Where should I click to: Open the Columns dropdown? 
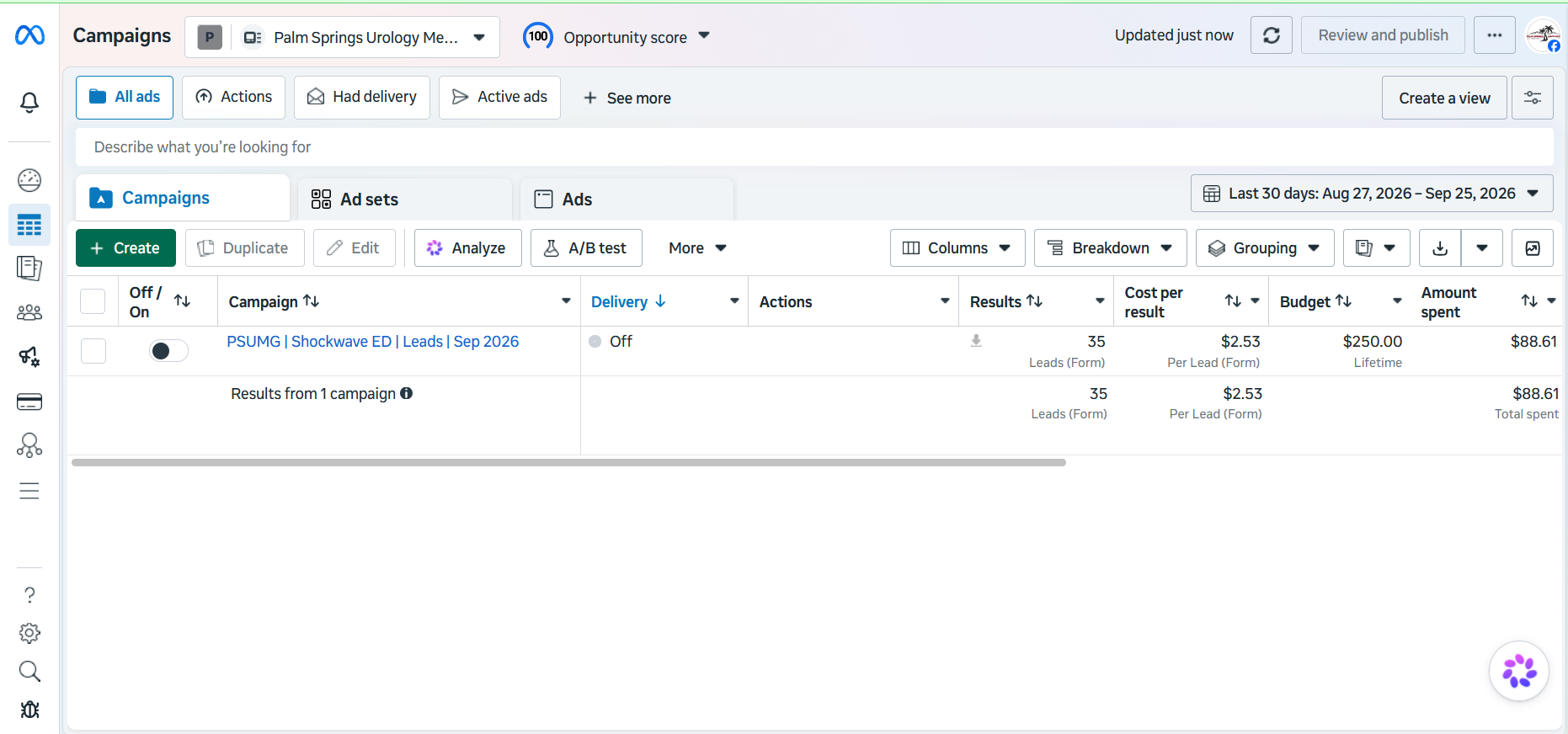pyautogui.click(x=957, y=248)
